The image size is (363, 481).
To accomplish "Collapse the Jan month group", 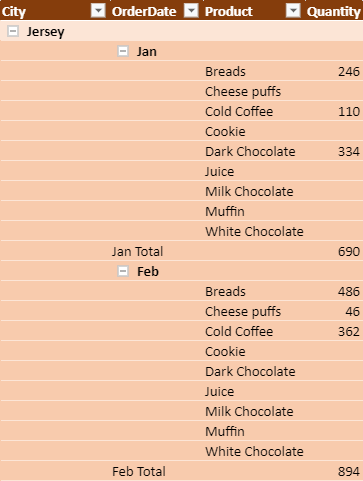I will [x=123, y=51].
